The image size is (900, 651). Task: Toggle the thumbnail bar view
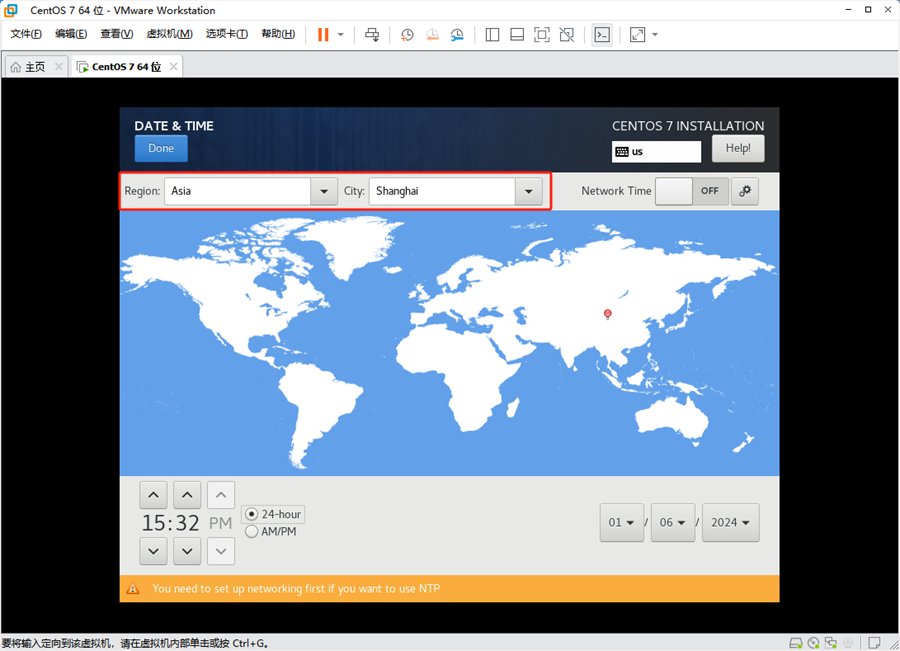(x=517, y=34)
